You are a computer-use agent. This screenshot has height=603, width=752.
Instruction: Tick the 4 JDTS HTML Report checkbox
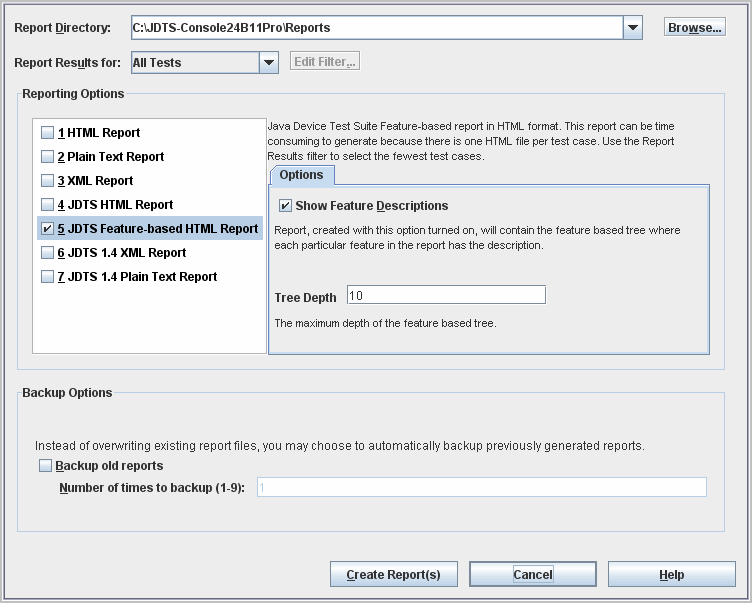(47, 204)
